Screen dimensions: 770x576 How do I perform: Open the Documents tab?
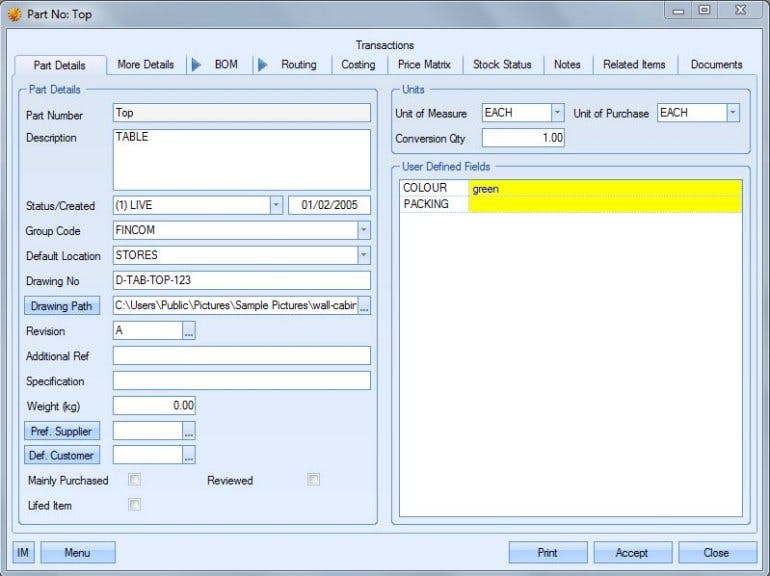(x=716, y=65)
